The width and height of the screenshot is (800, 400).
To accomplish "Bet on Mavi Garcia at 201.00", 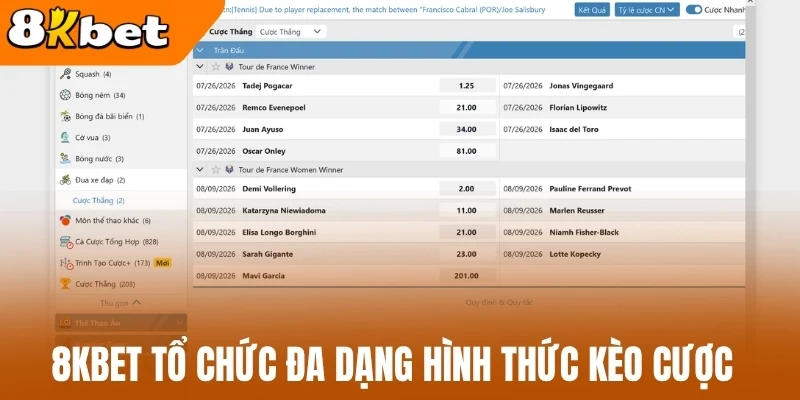I will point(467,276).
